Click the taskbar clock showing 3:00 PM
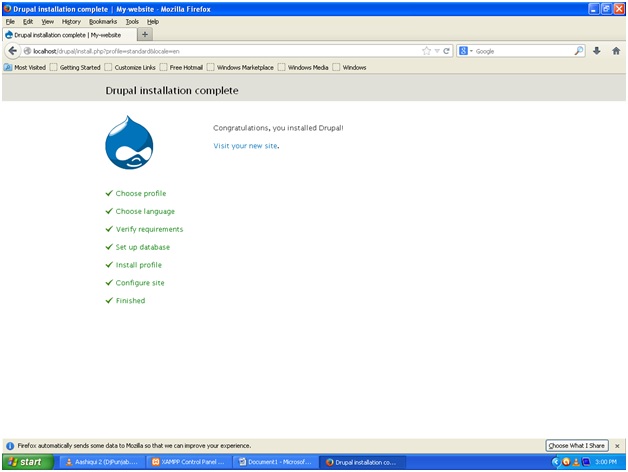 coord(606,462)
